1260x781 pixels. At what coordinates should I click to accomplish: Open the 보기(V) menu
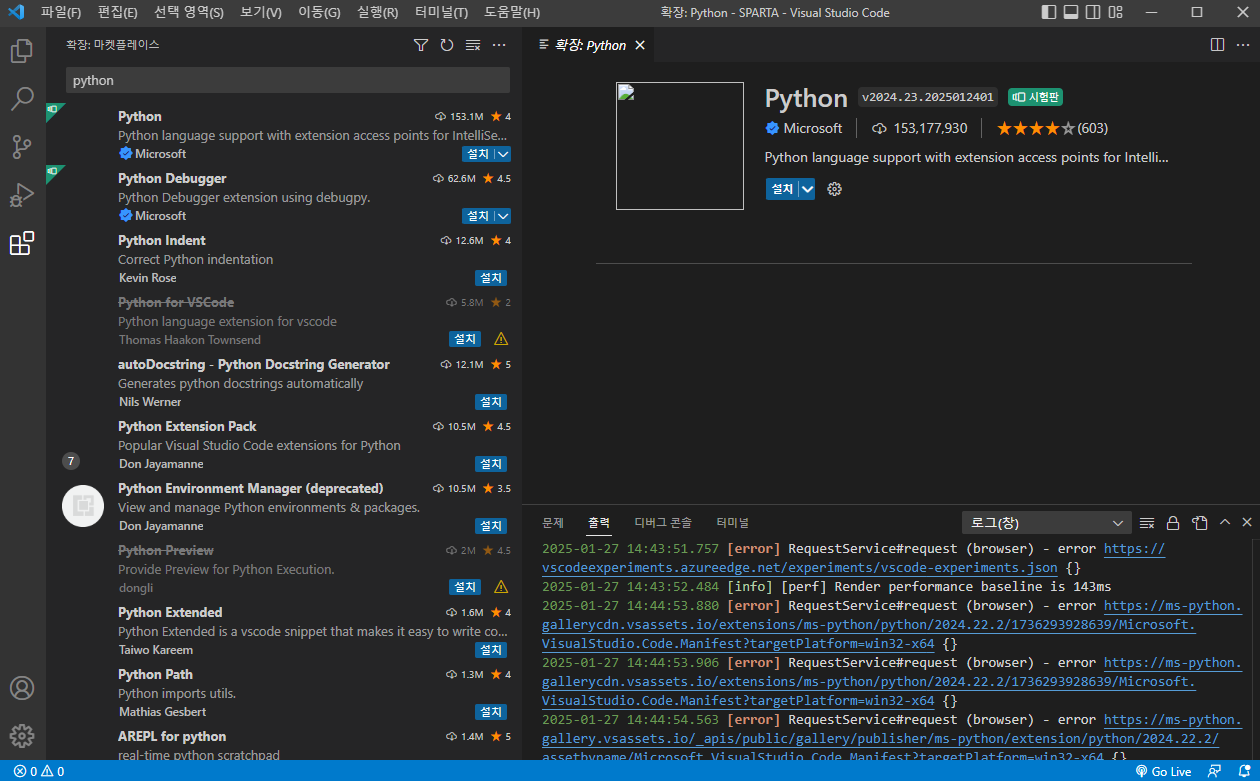[x=262, y=12]
